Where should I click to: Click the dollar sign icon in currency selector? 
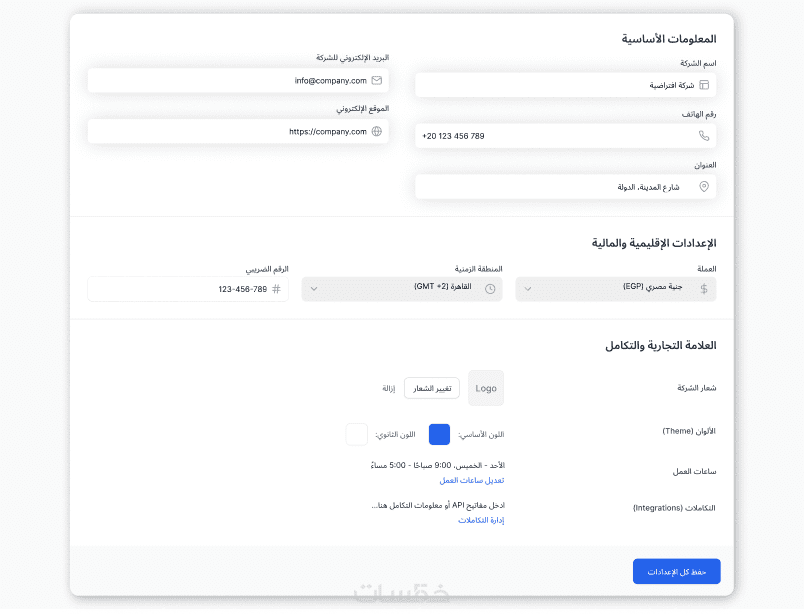coord(704,289)
